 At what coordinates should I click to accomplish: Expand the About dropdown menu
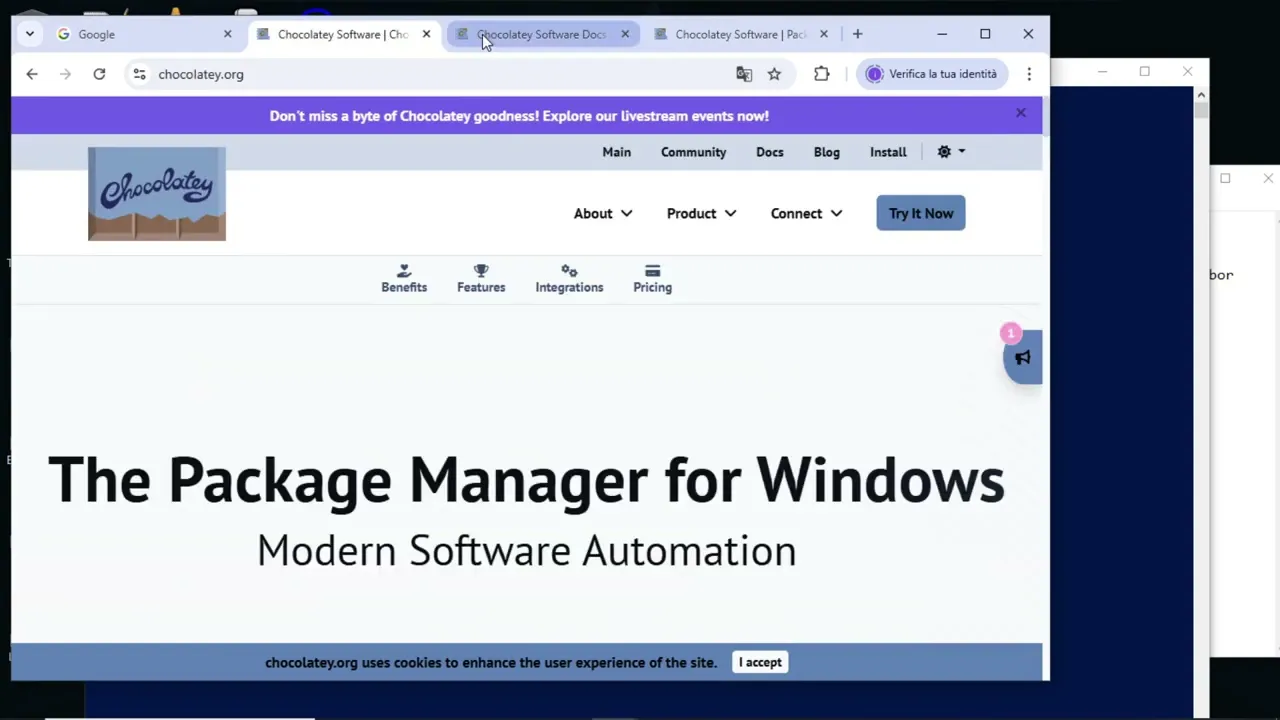603,213
